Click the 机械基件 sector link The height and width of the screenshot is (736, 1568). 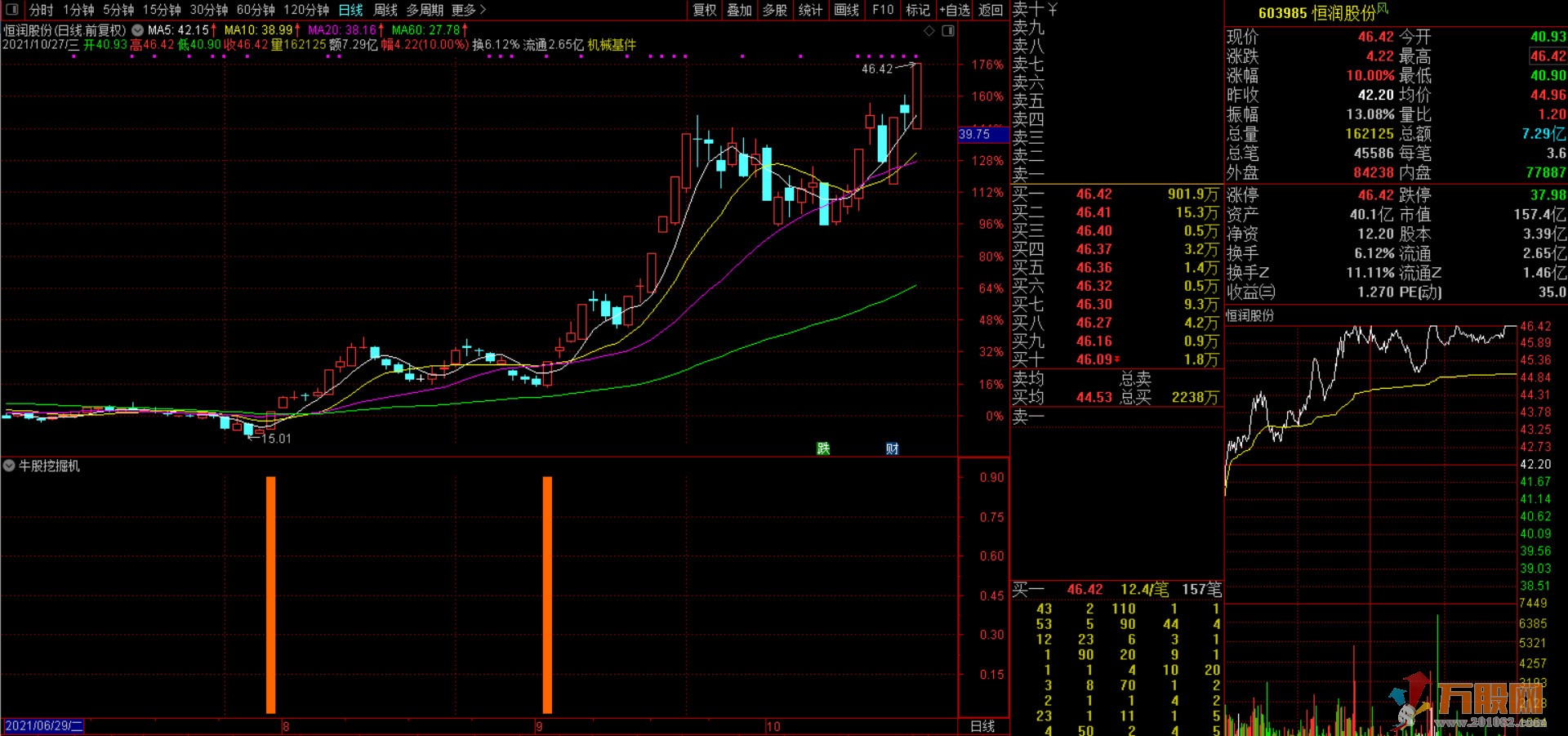coord(612,45)
